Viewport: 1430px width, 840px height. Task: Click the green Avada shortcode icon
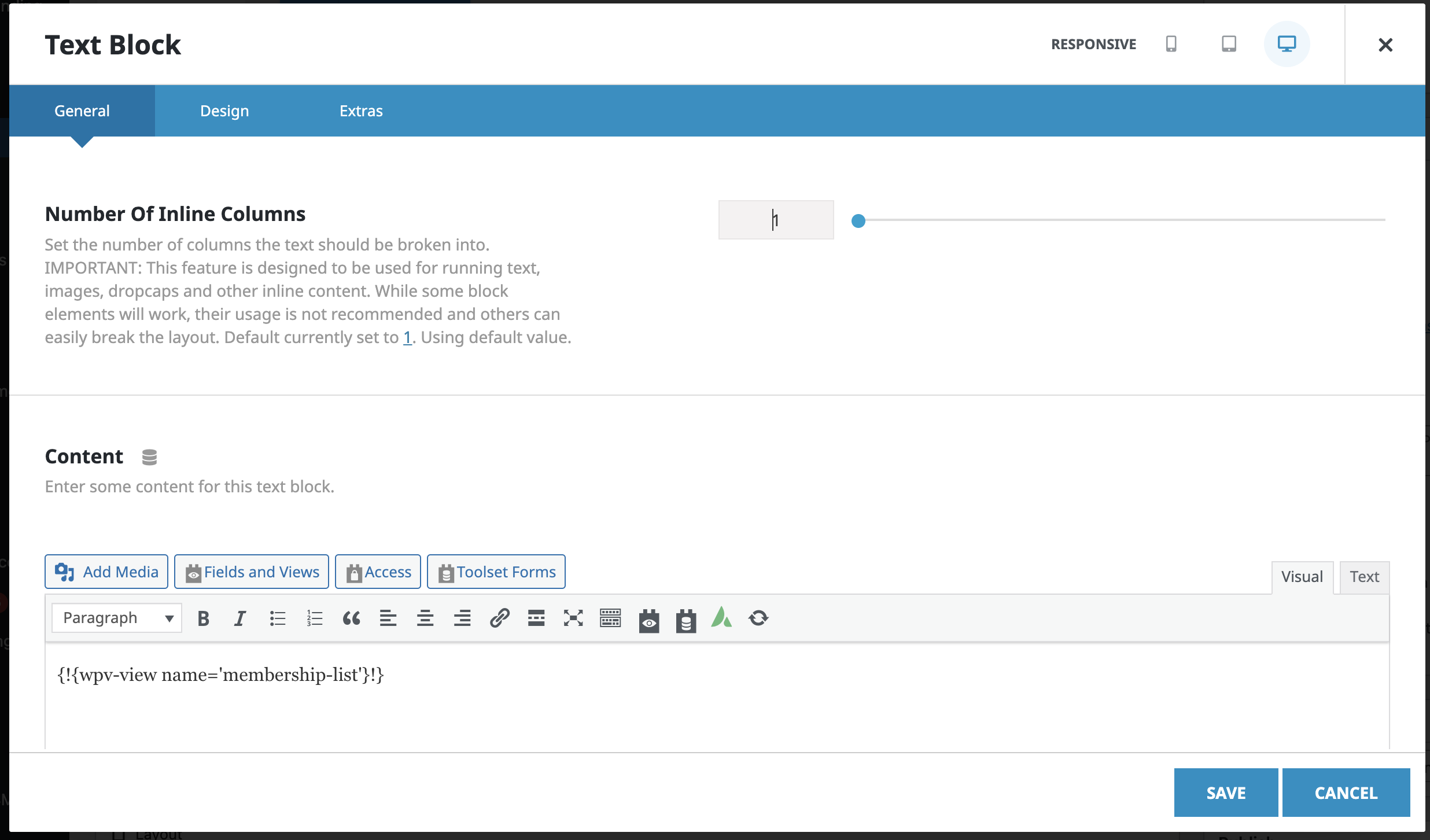pyautogui.click(x=721, y=617)
